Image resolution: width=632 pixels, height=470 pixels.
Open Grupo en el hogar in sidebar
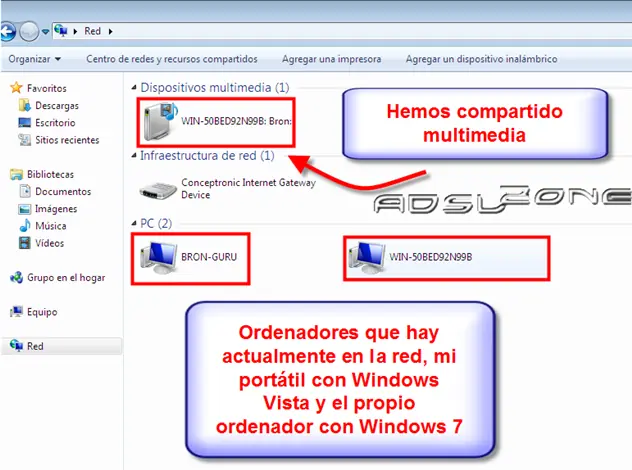coord(66,278)
